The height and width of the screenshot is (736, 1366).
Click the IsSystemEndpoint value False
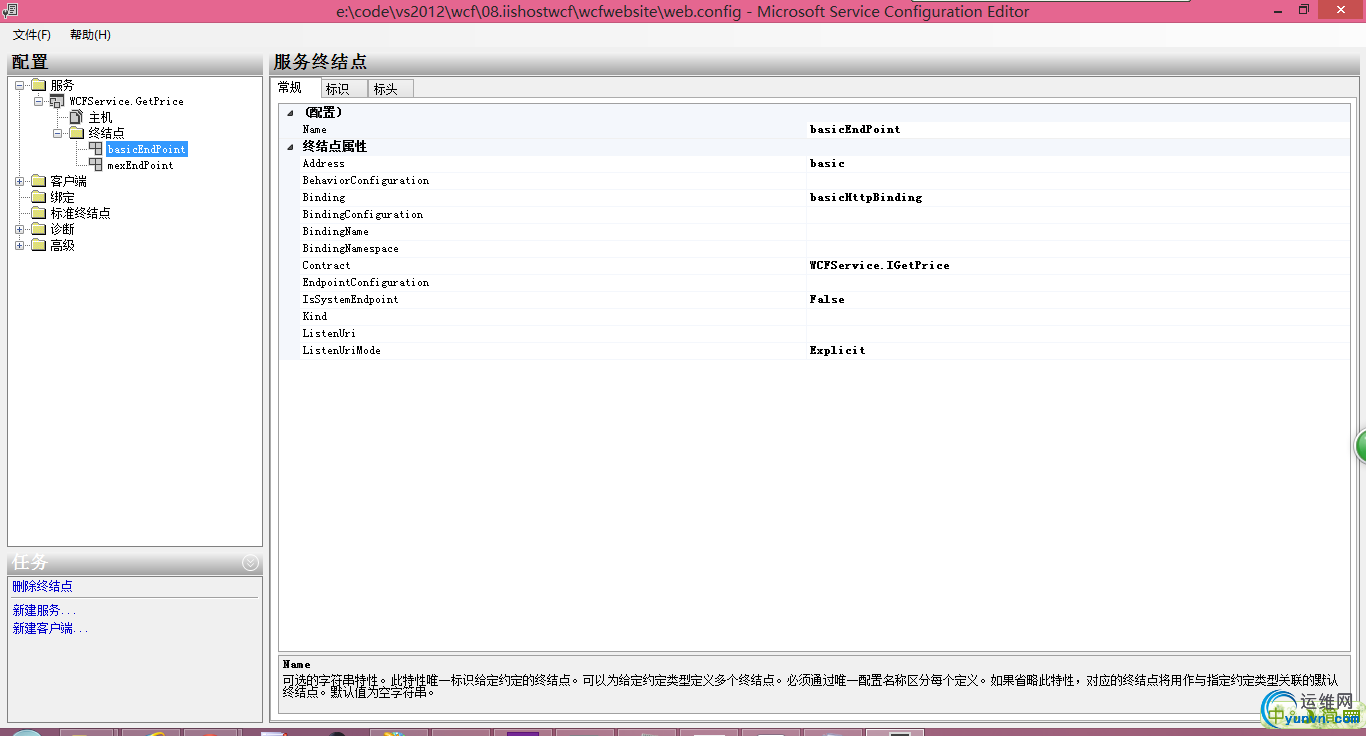(1078, 299)
